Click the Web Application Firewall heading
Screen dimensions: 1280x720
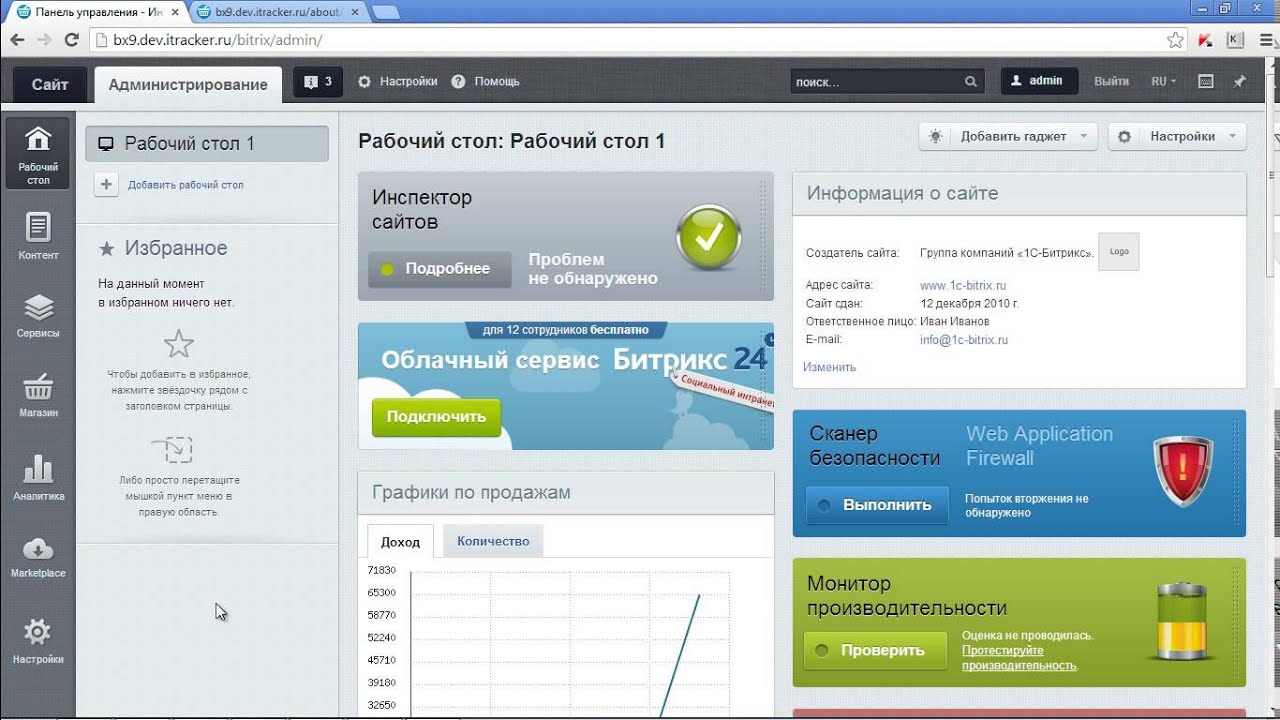click(x=1039, y=446)
